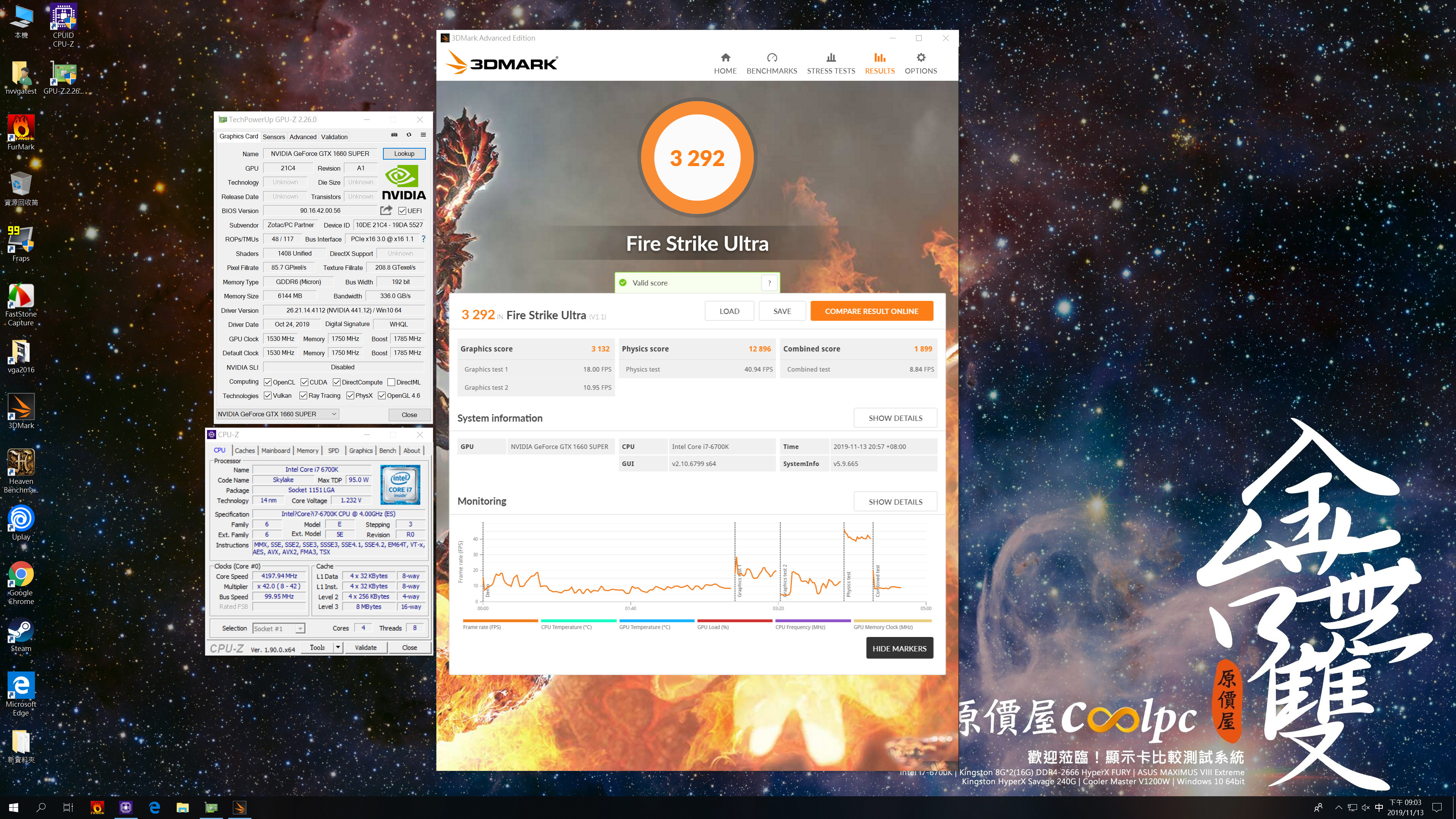Click the LOAD result button
The height and width of the screenshot is (819, 1456).
tap(729, 311)
